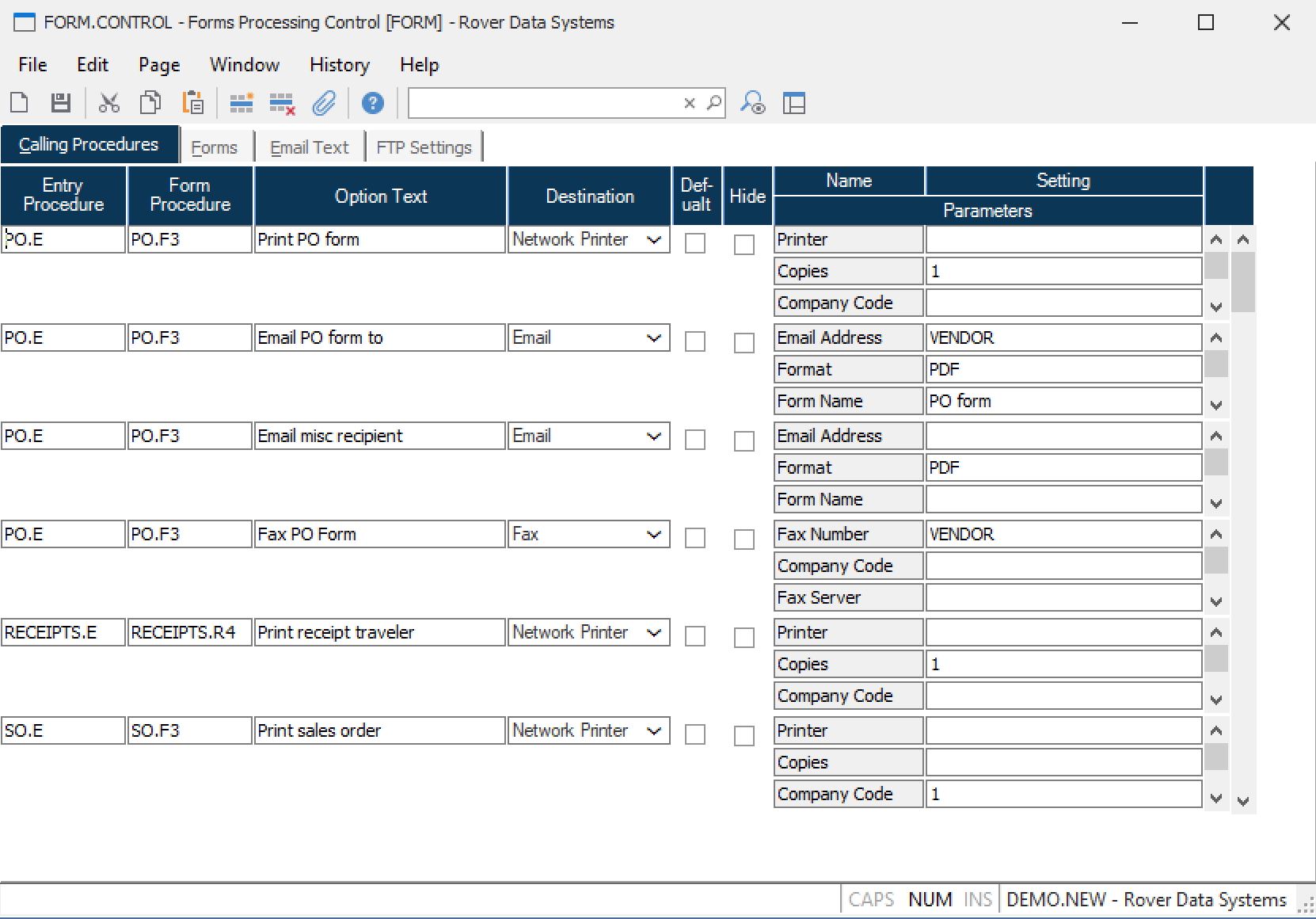Open attachments with the paperclip icon

324,103
